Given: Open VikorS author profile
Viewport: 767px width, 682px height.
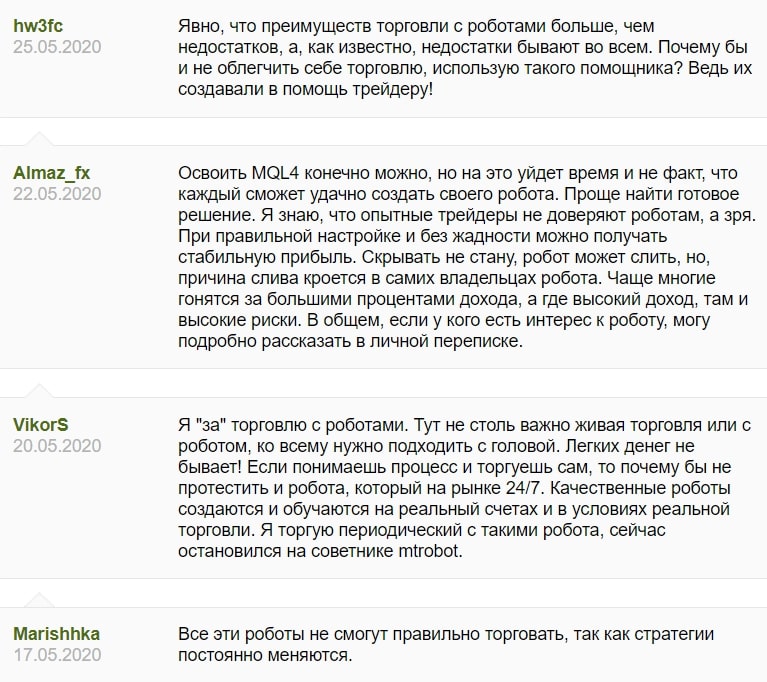Looking at the screenshot, I should coord(41,425).
